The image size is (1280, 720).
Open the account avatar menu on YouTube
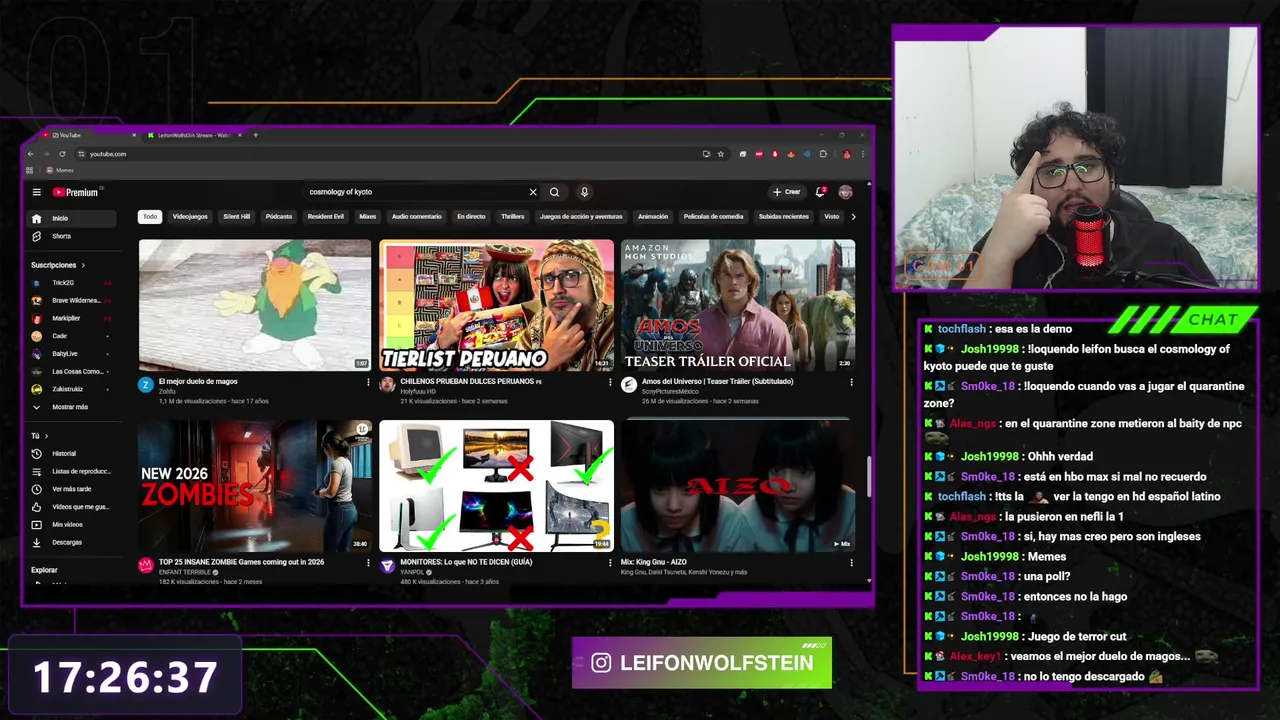click(x=845, y=192)
